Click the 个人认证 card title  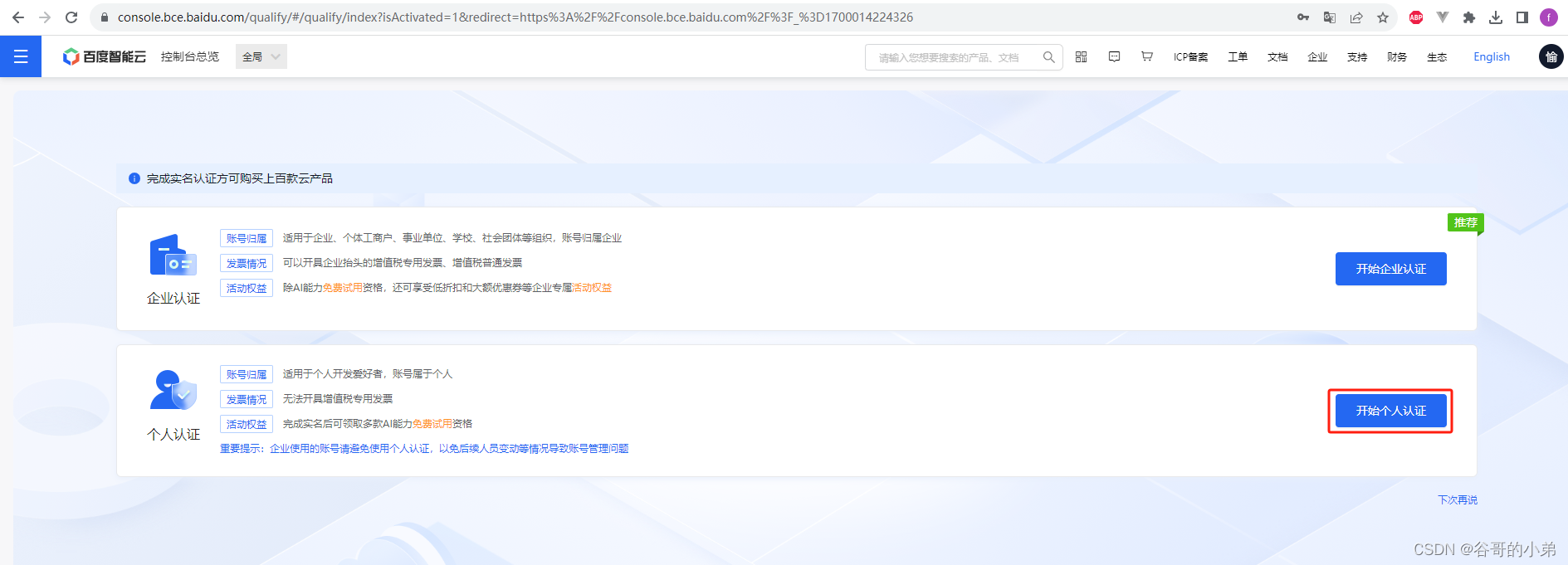pyautogui.click(x=173, y=435)
